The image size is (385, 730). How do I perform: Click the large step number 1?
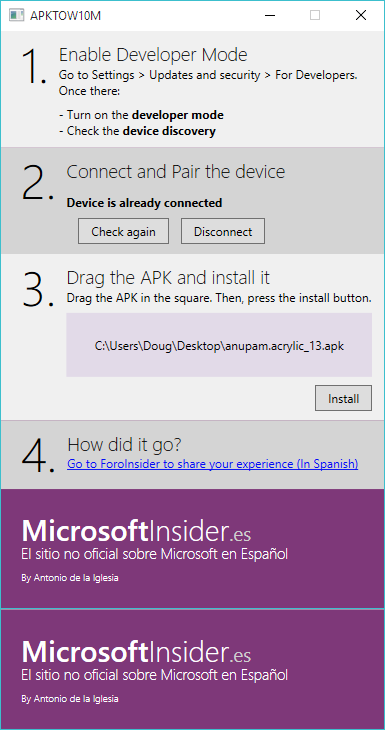[34, 67]
